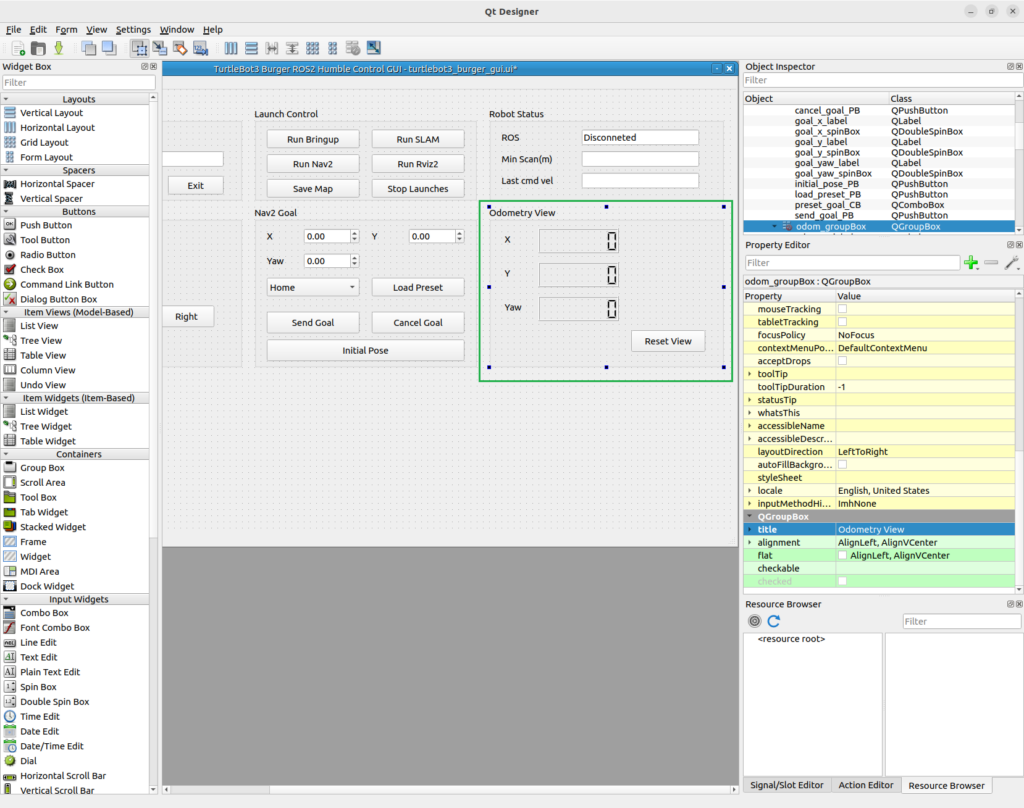Increment the Nav2 Goal Yaw spin box
Viewport: 1024px width, 808px height.
click(355, 257)
